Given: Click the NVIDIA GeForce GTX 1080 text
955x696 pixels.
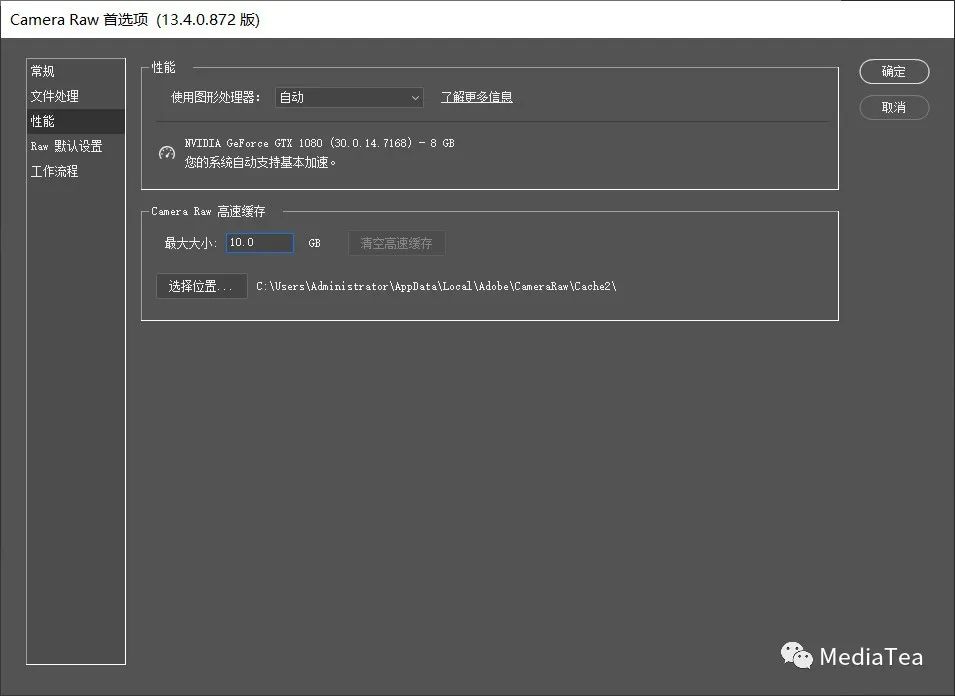Looking at the screenshot, I should 320,143.
